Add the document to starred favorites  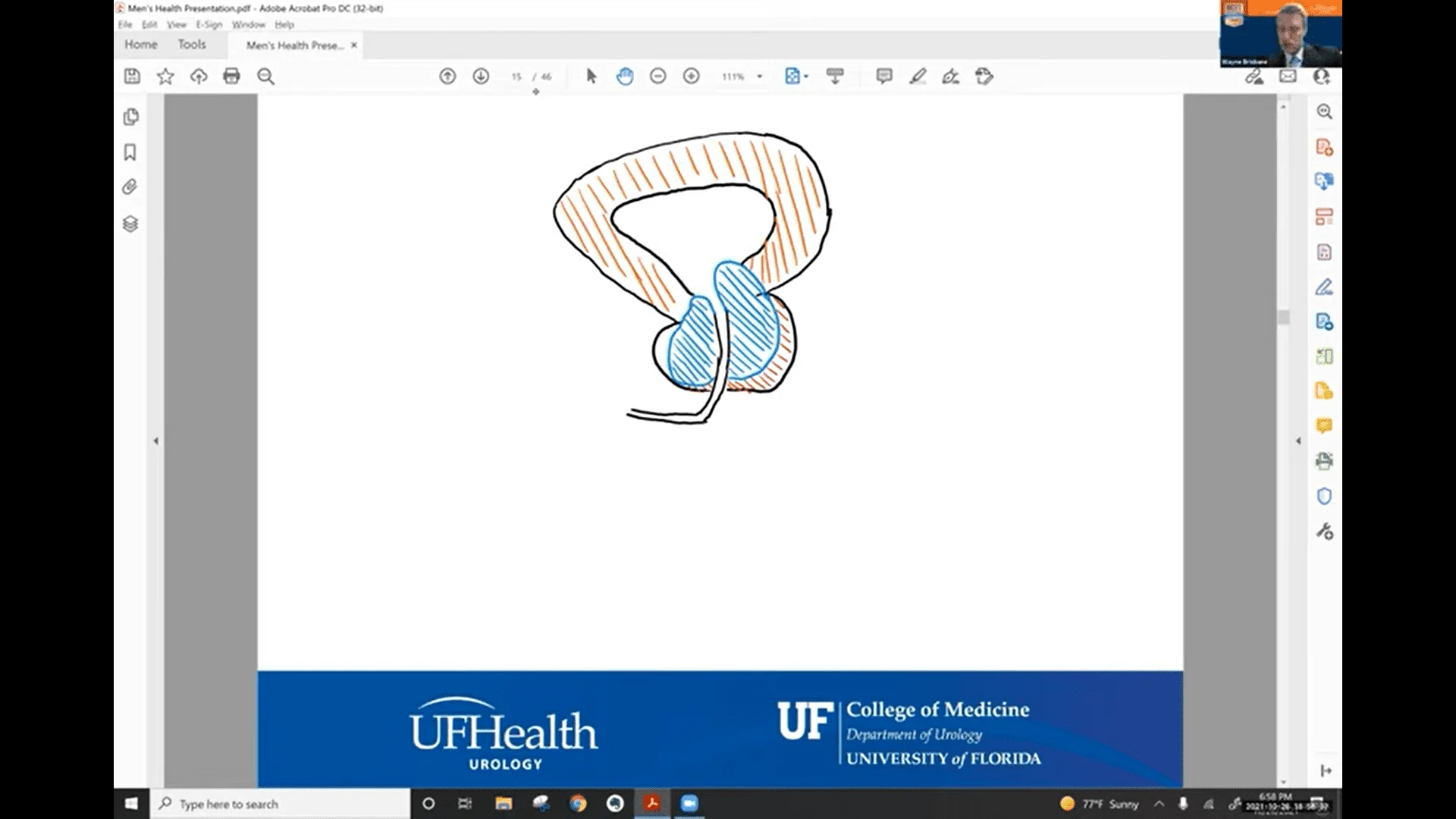coord(165,76)
